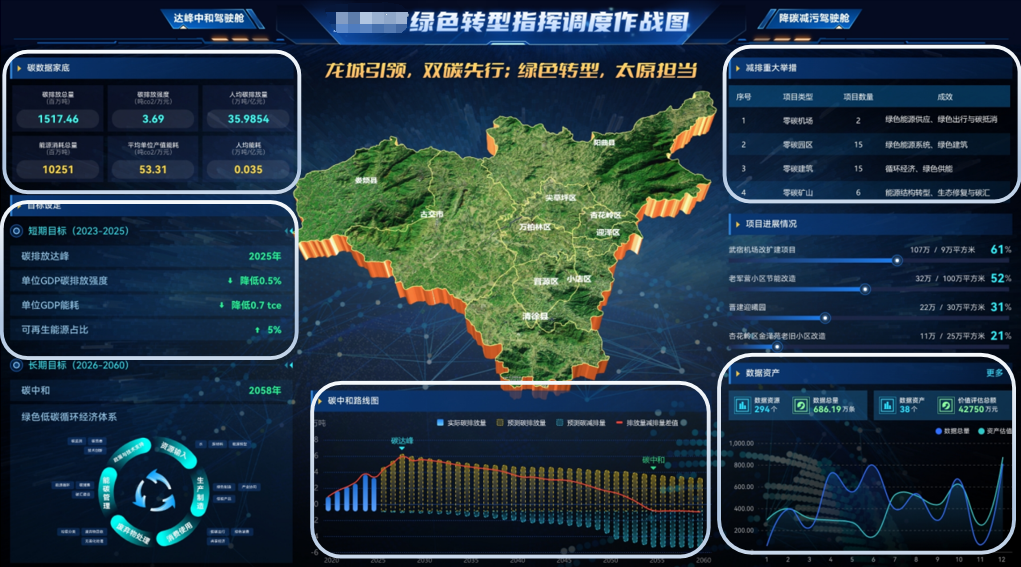1021x567 pixels.
Task: Click the circular icon beside 长期目标
Action: coord(16,366)
